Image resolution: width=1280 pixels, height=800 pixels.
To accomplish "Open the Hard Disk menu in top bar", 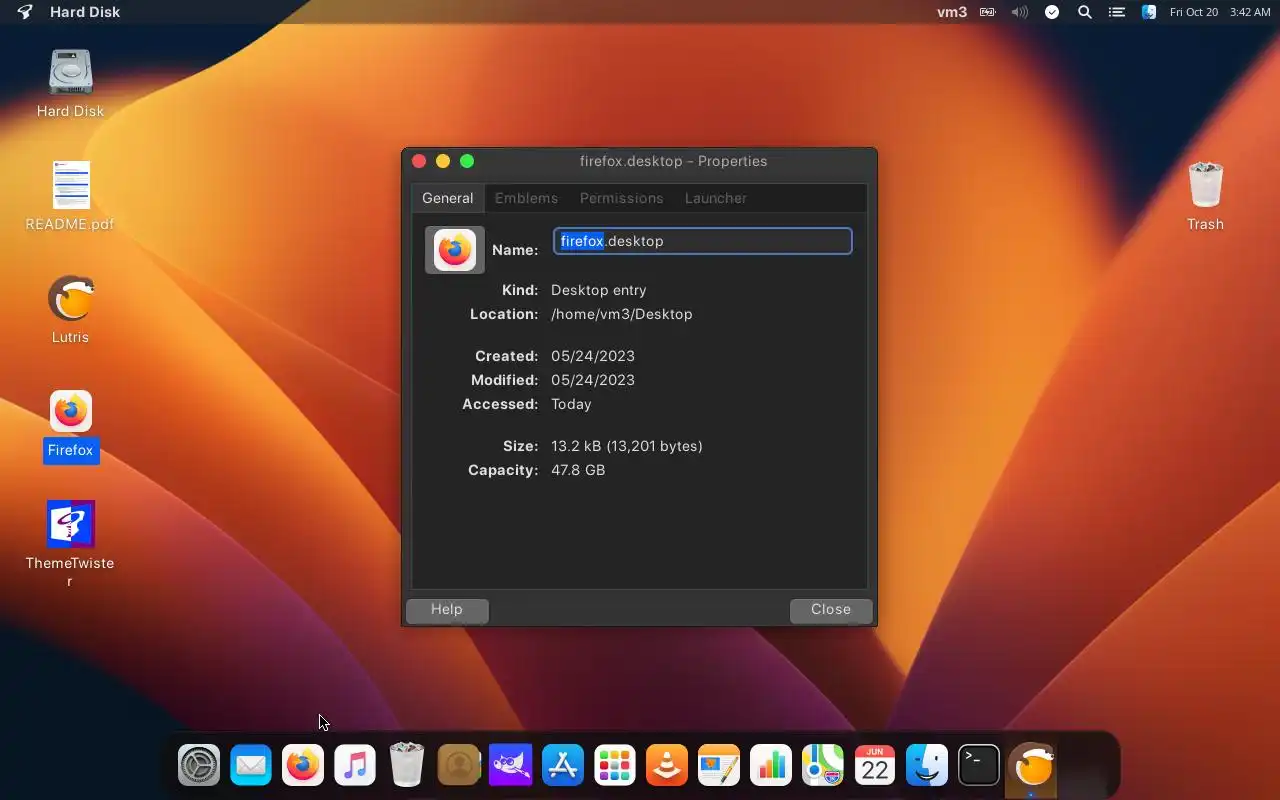I will pos(85,12).
